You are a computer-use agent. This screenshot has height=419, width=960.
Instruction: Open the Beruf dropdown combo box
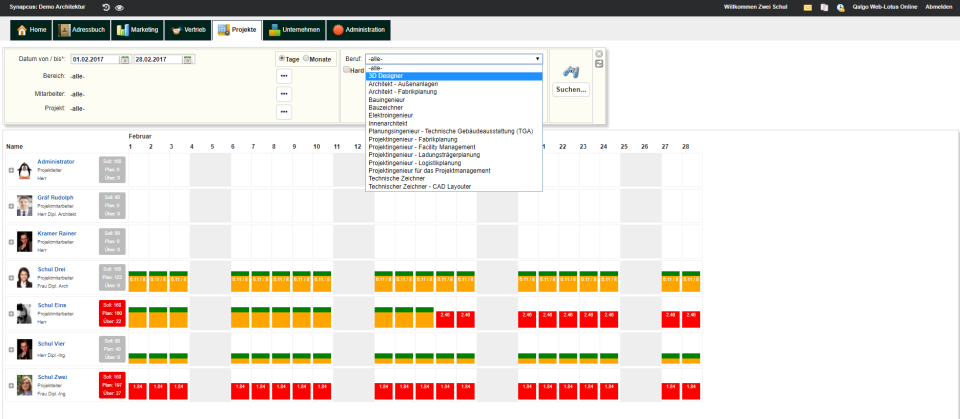[454, 59]
